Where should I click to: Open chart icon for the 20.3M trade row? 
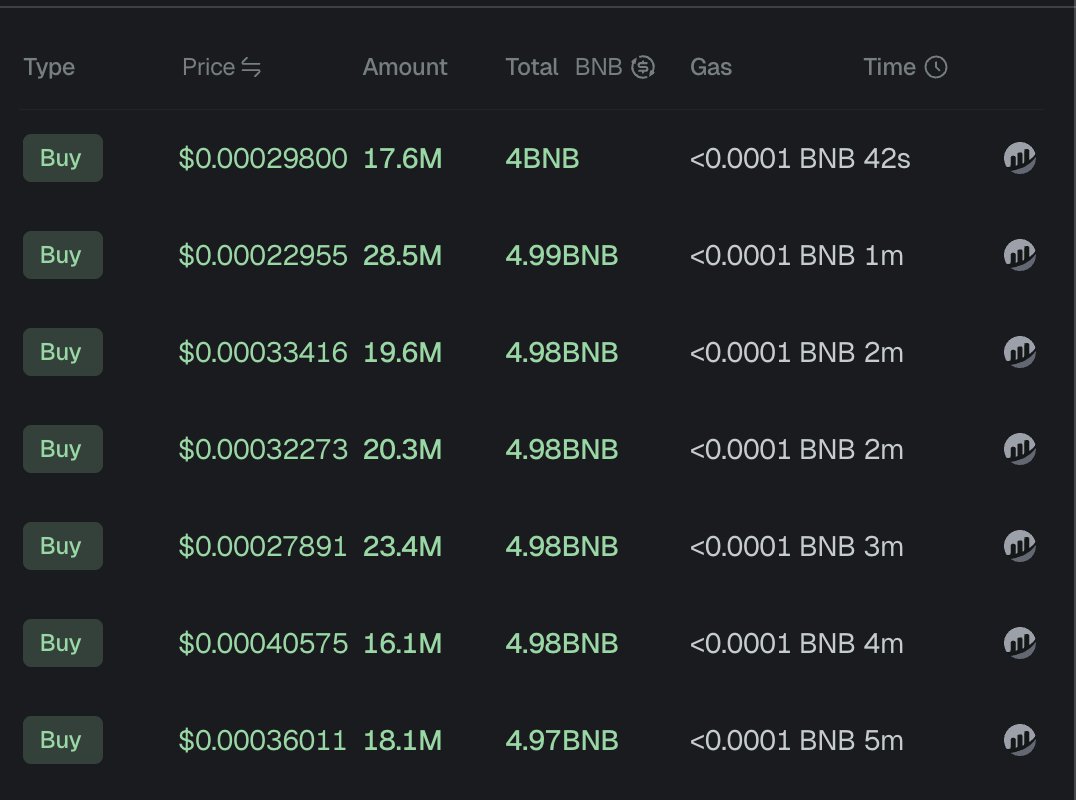coord(1020,449)
